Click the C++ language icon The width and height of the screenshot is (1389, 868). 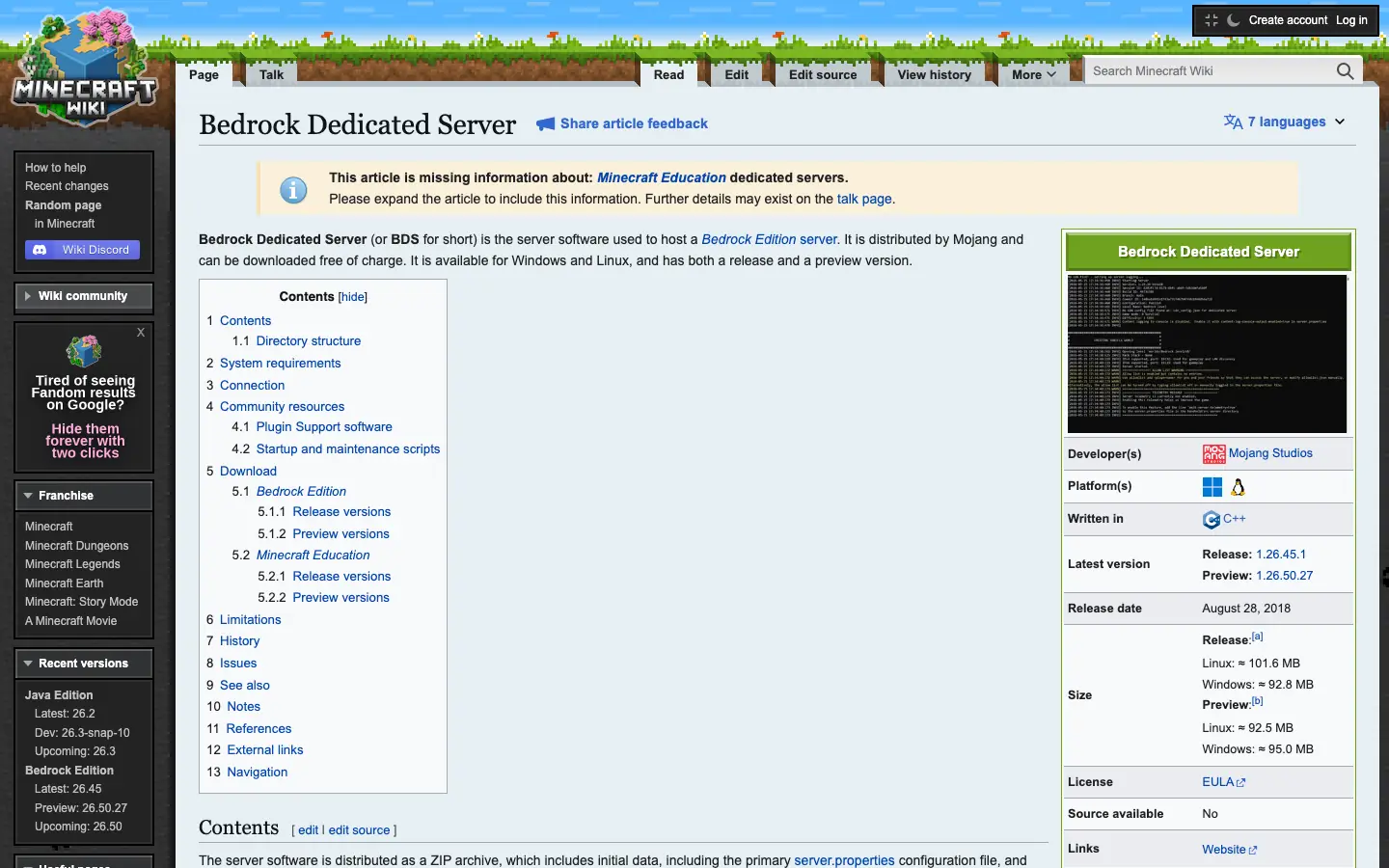pos(1212,520)
